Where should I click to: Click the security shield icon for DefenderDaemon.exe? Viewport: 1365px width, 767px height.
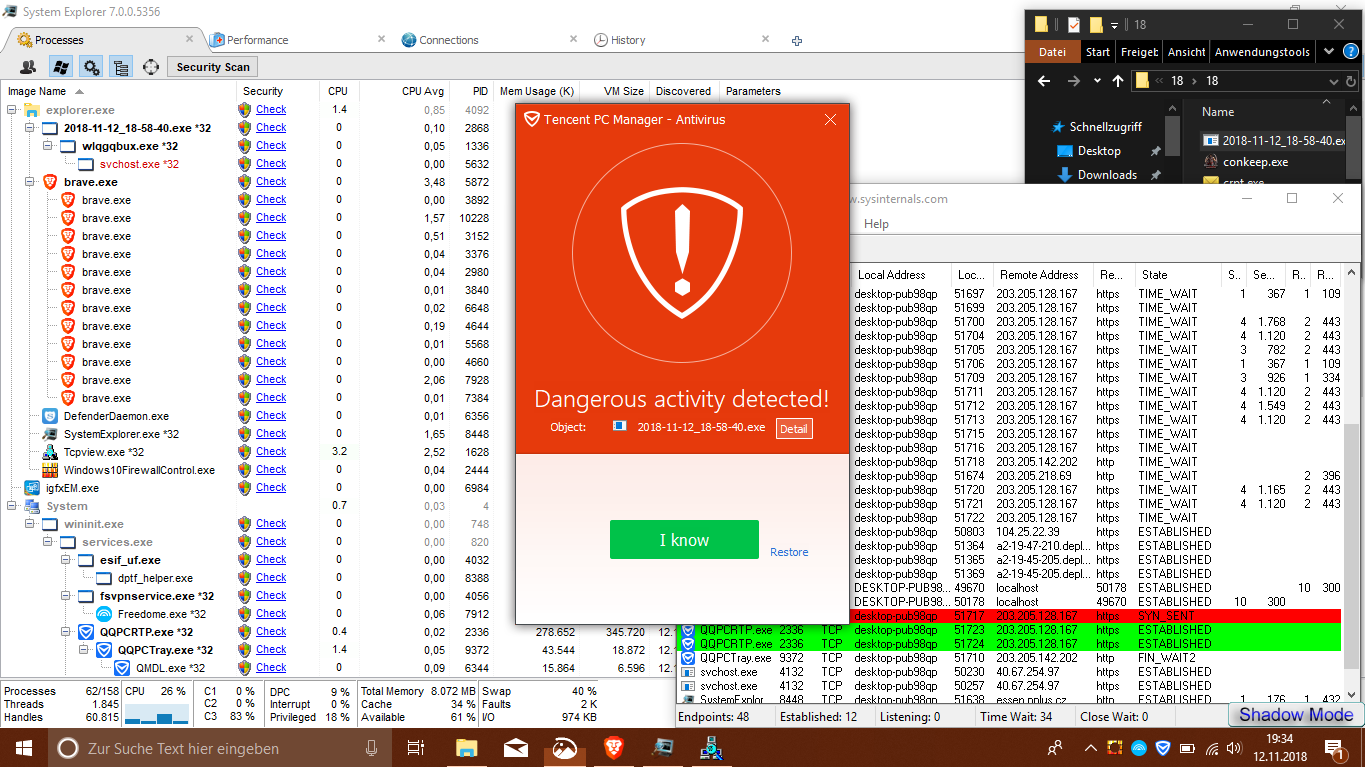pos(244,416)
